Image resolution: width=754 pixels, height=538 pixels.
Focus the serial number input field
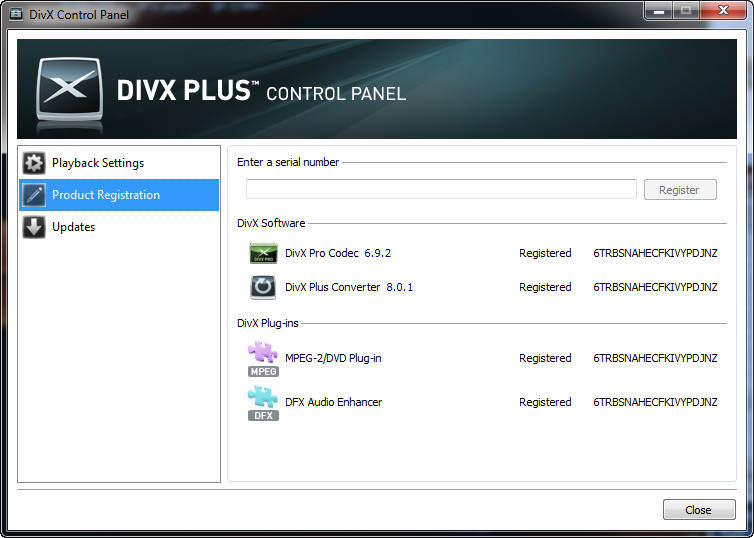point(441,189)
